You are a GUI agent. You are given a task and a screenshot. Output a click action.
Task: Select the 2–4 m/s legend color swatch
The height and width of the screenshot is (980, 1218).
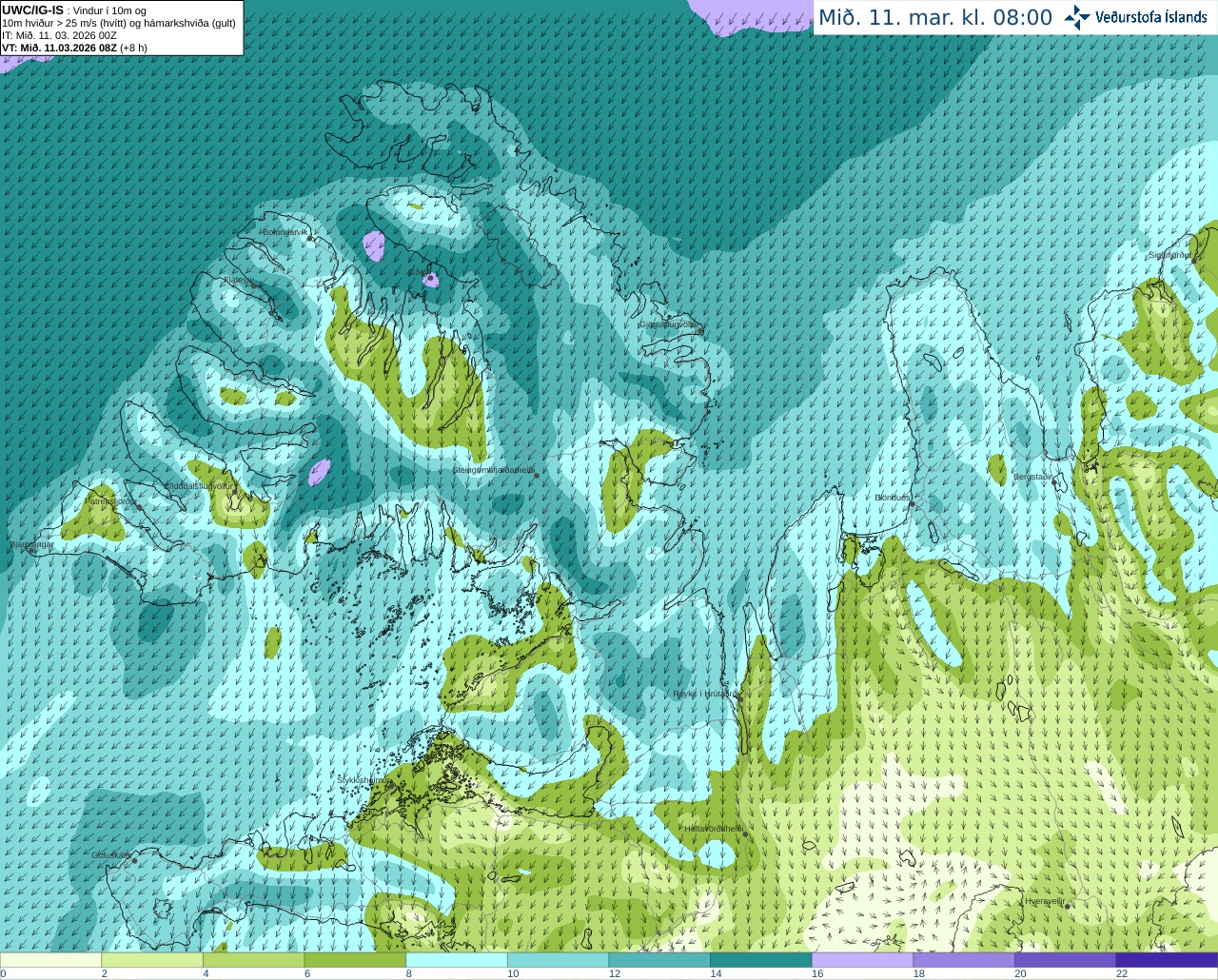152,959
